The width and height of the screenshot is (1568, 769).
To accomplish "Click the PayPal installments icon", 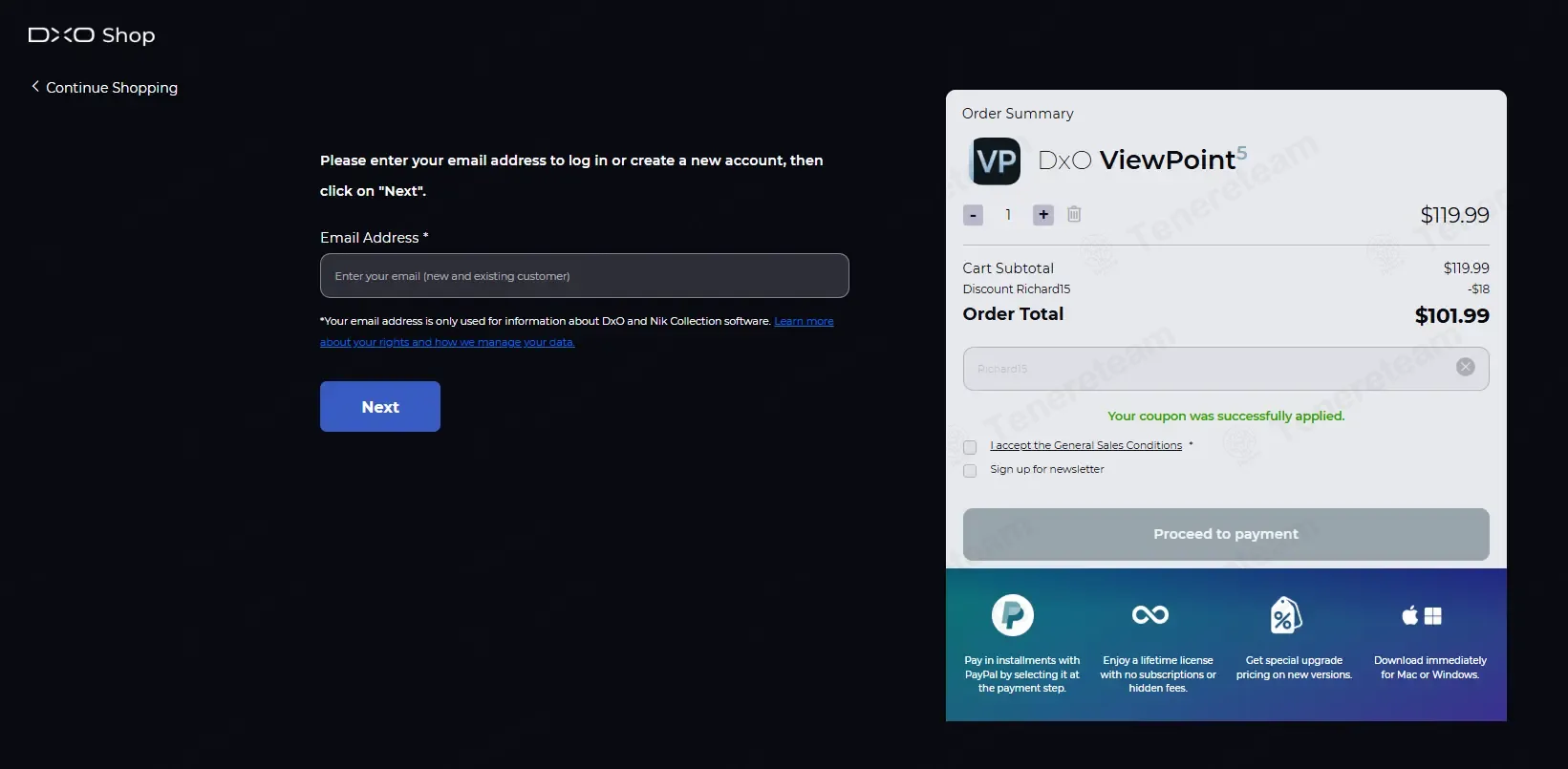I will [x=1013, y=615].
